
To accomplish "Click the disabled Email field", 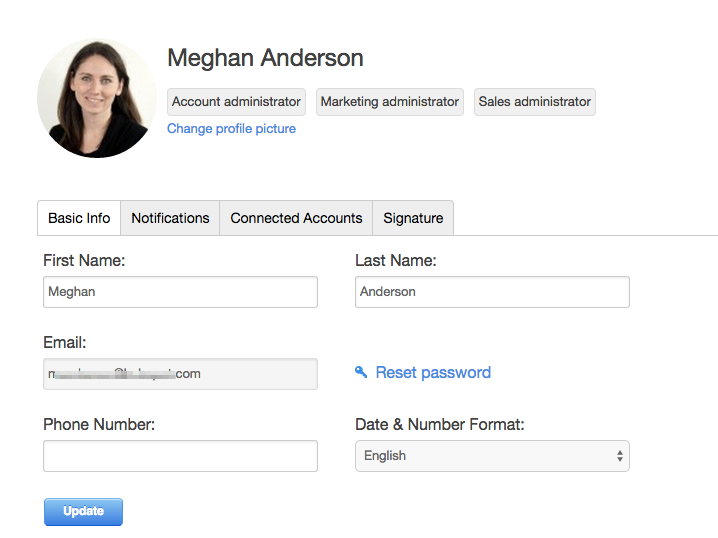I will [180, 374].
